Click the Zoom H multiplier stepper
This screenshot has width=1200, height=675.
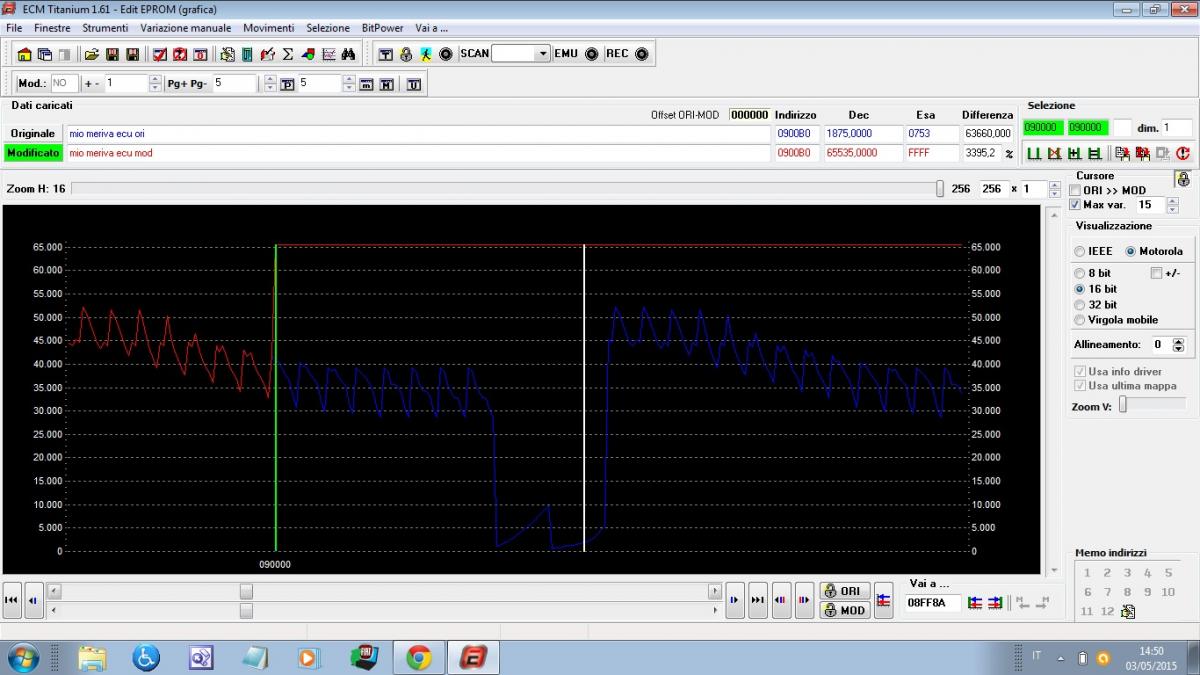click(x=1055, y=189)
